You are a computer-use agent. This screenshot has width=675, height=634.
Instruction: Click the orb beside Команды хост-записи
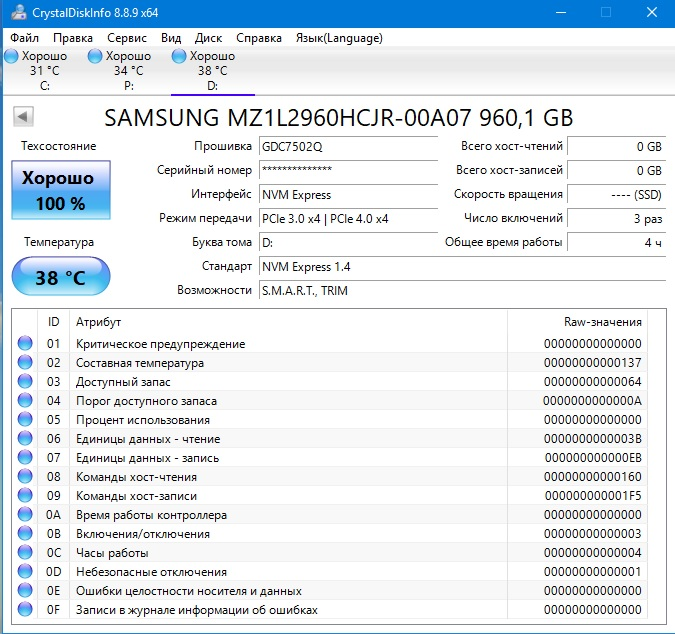25,495
